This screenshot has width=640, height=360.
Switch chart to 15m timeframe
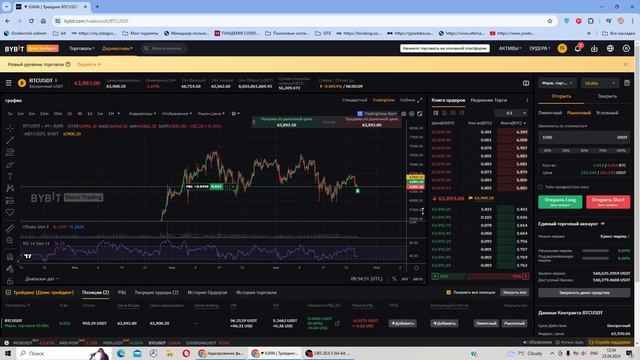(x=44, y=114)
